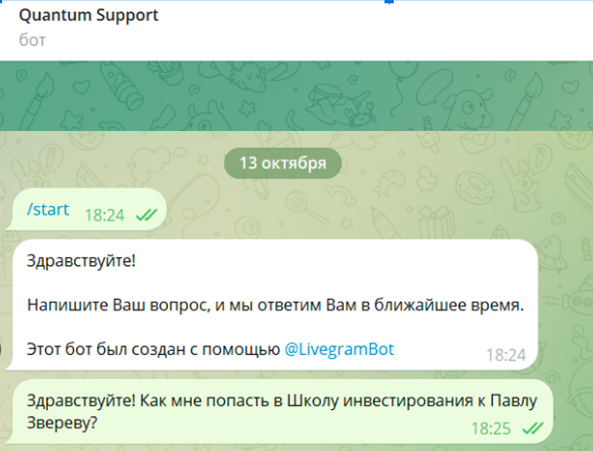Click the first Здравствуйте! line in the bot reply

tap(81, 261)
